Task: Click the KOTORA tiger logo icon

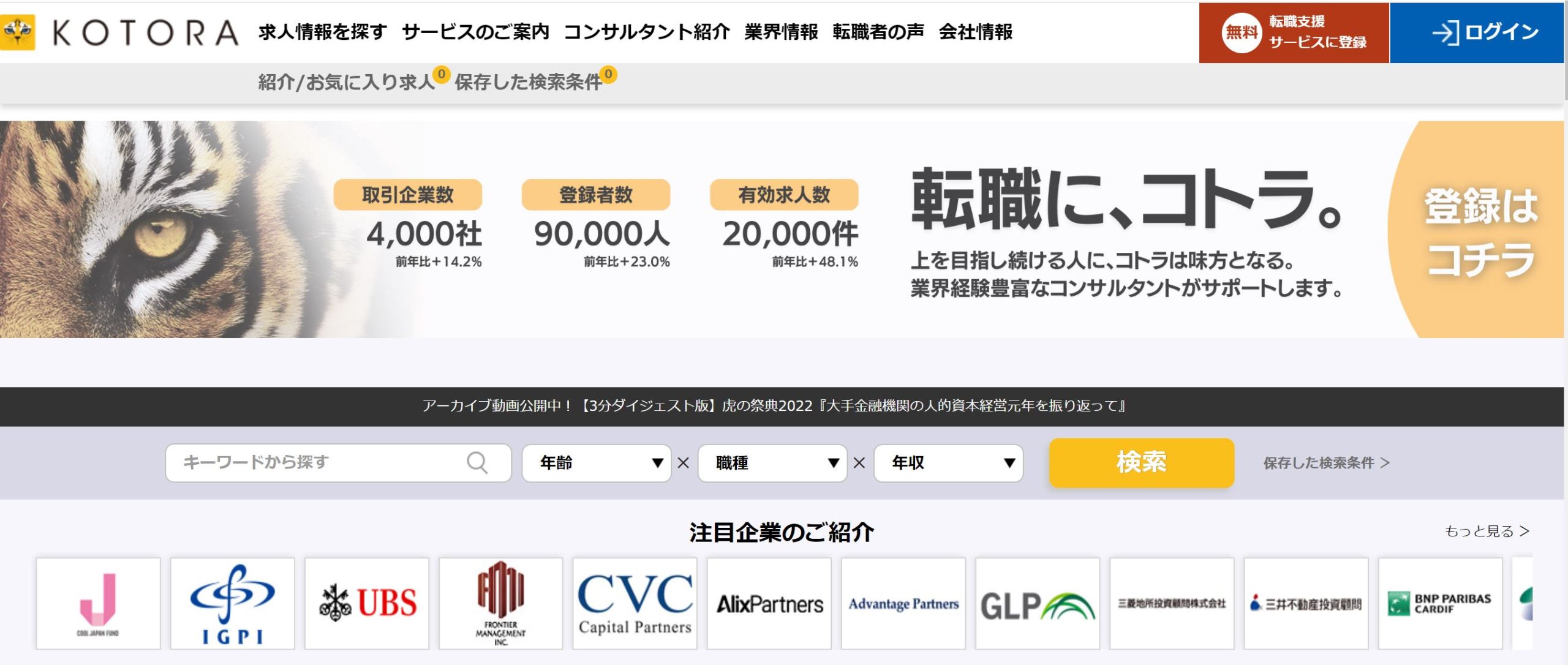Action: click(x=18, y=32)
